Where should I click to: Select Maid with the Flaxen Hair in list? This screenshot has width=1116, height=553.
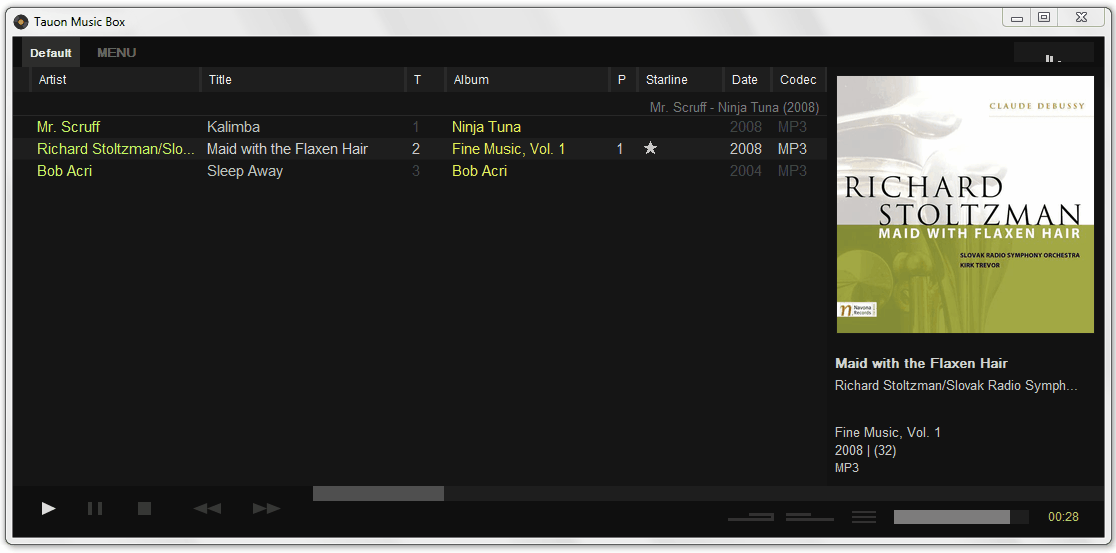(x=288, y=149)
